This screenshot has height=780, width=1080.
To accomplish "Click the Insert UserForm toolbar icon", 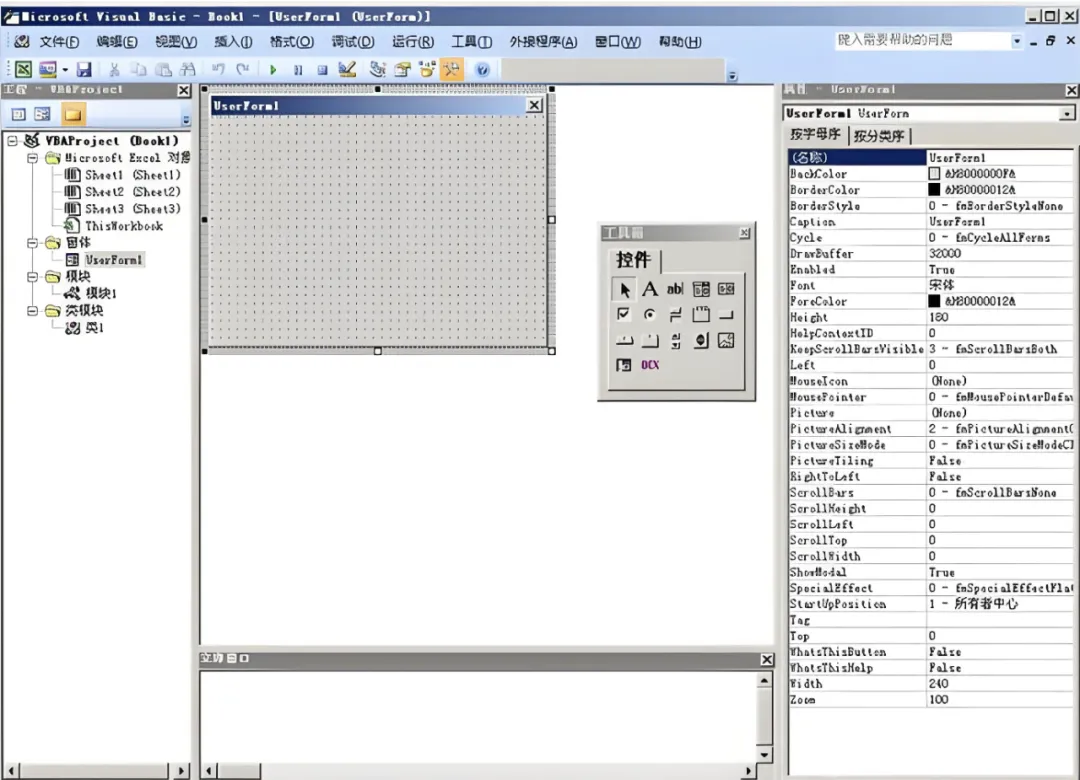I will [x=48, y=70].
